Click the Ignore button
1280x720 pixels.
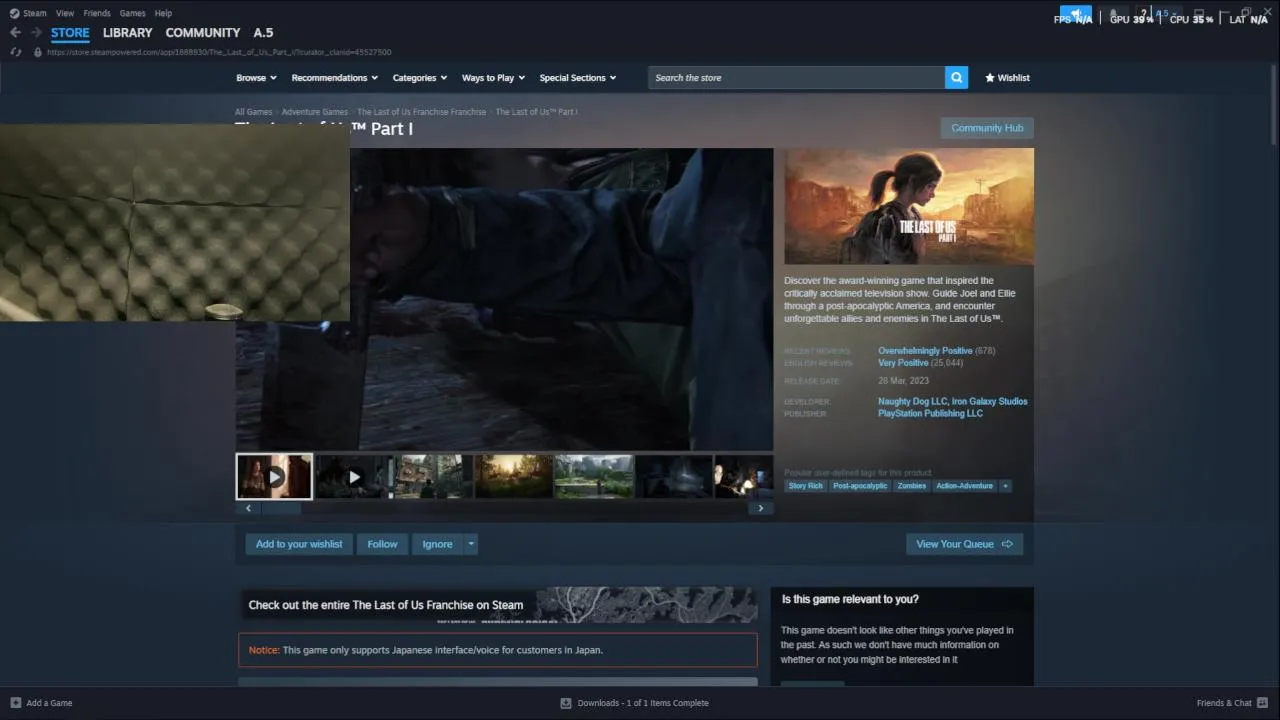(x=437, y=544)
